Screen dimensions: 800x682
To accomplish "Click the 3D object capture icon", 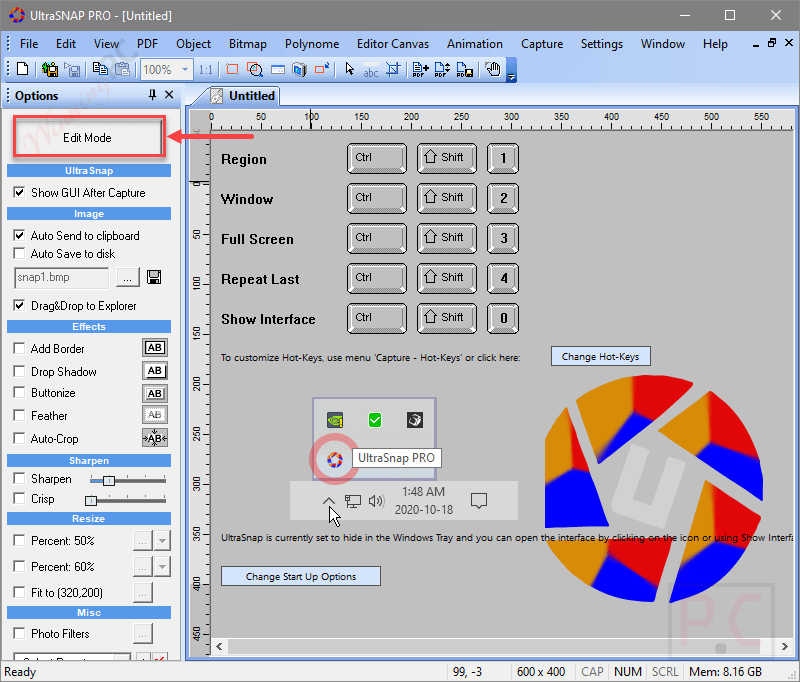I will (x=299, y=69).
